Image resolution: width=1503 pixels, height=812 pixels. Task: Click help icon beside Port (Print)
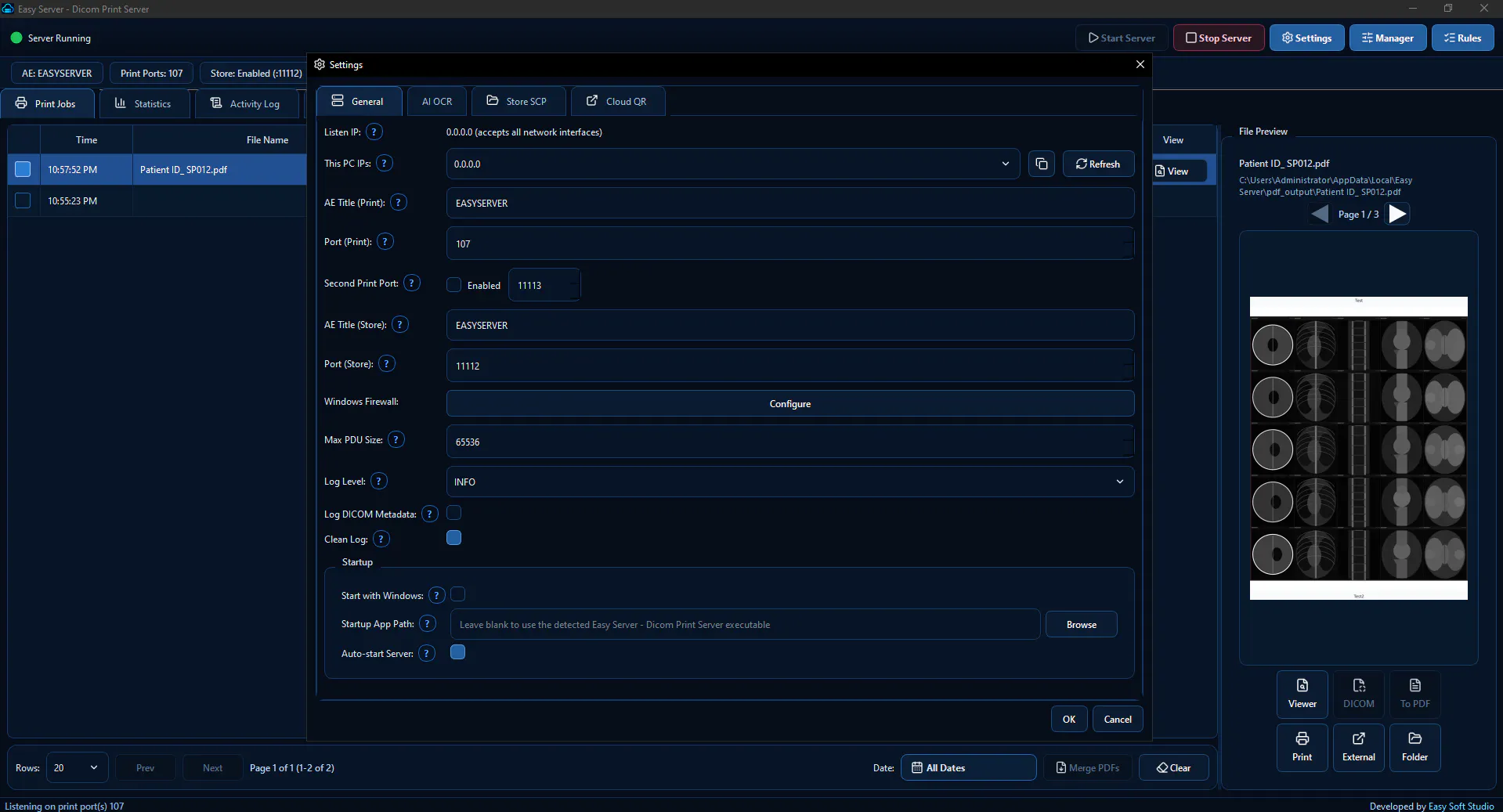point(385,241)
